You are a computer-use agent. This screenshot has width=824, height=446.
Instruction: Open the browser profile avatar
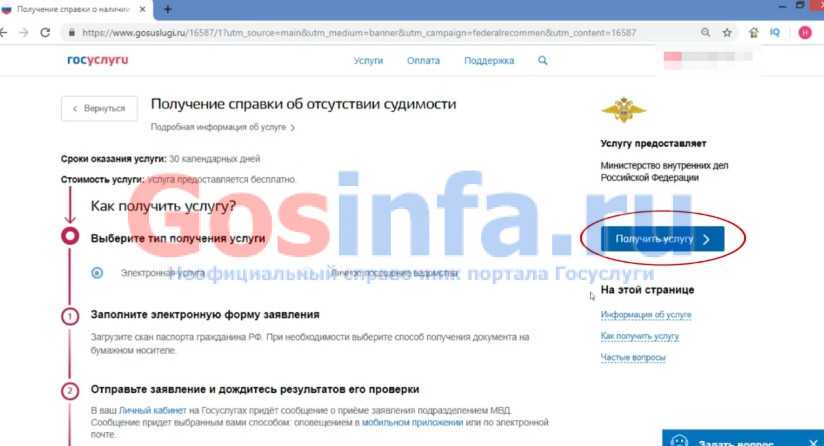pyautogui.click(x=805, y=33)
